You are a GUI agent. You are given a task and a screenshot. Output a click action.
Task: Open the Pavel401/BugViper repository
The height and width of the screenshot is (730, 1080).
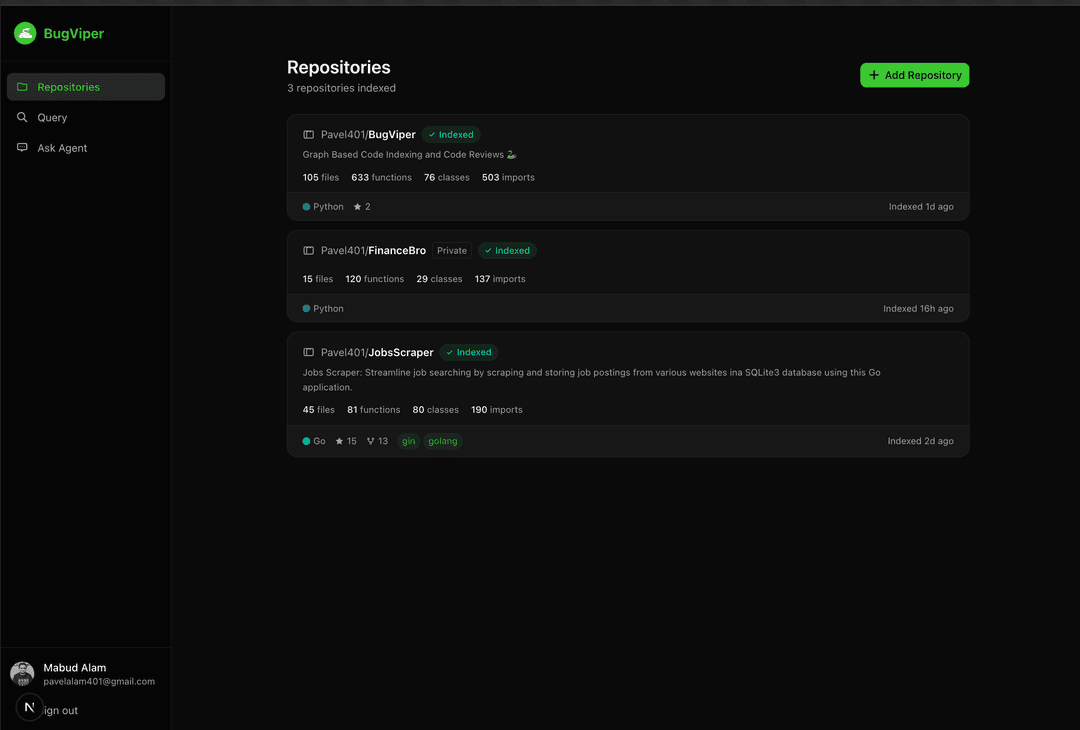[x=367, y=133]
